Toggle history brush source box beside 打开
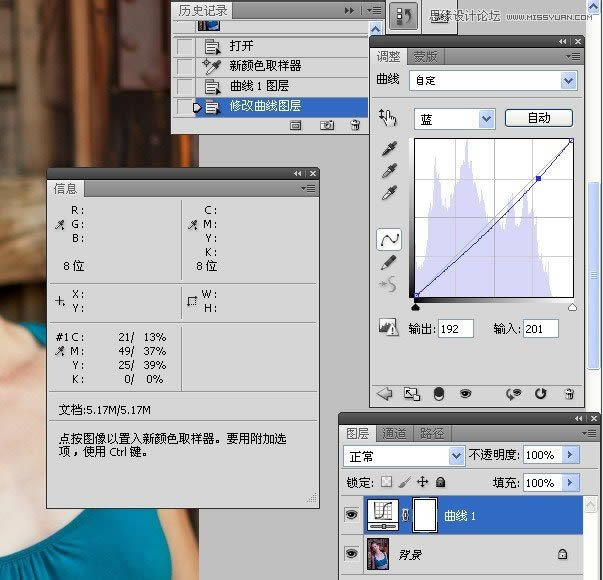This screenshot has width=603, height=580. click(184, 46)
